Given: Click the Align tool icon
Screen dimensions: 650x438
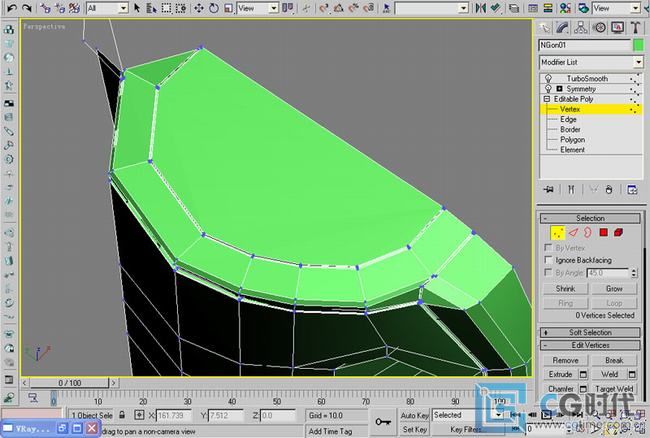Looking at the screenshot, I should (x=495, y=8).
